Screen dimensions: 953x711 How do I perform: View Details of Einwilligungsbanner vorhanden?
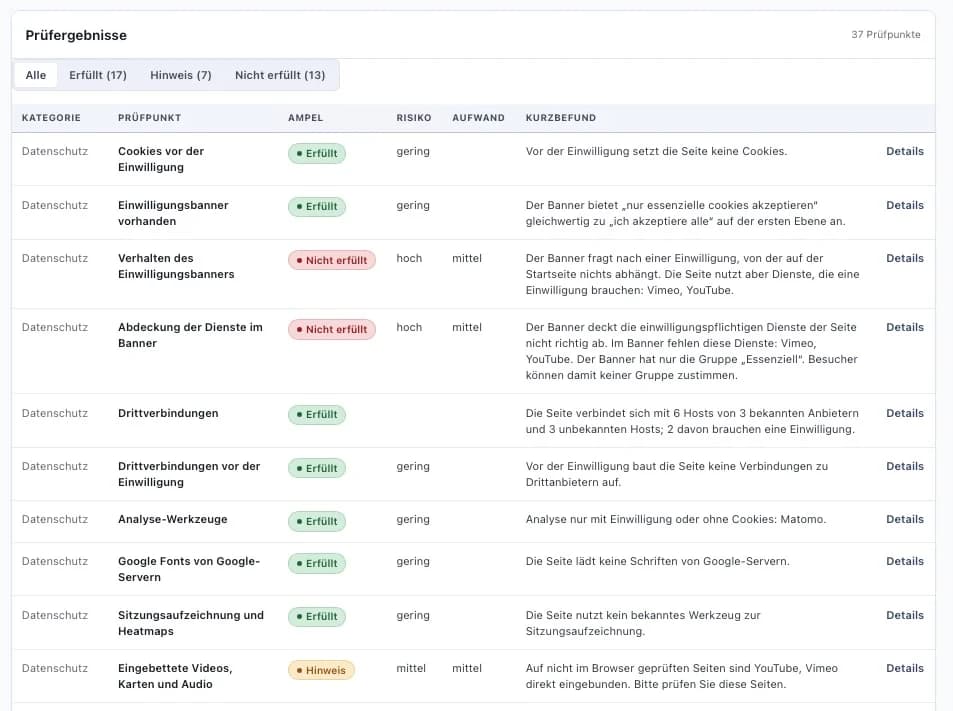(x=904, y=205)
